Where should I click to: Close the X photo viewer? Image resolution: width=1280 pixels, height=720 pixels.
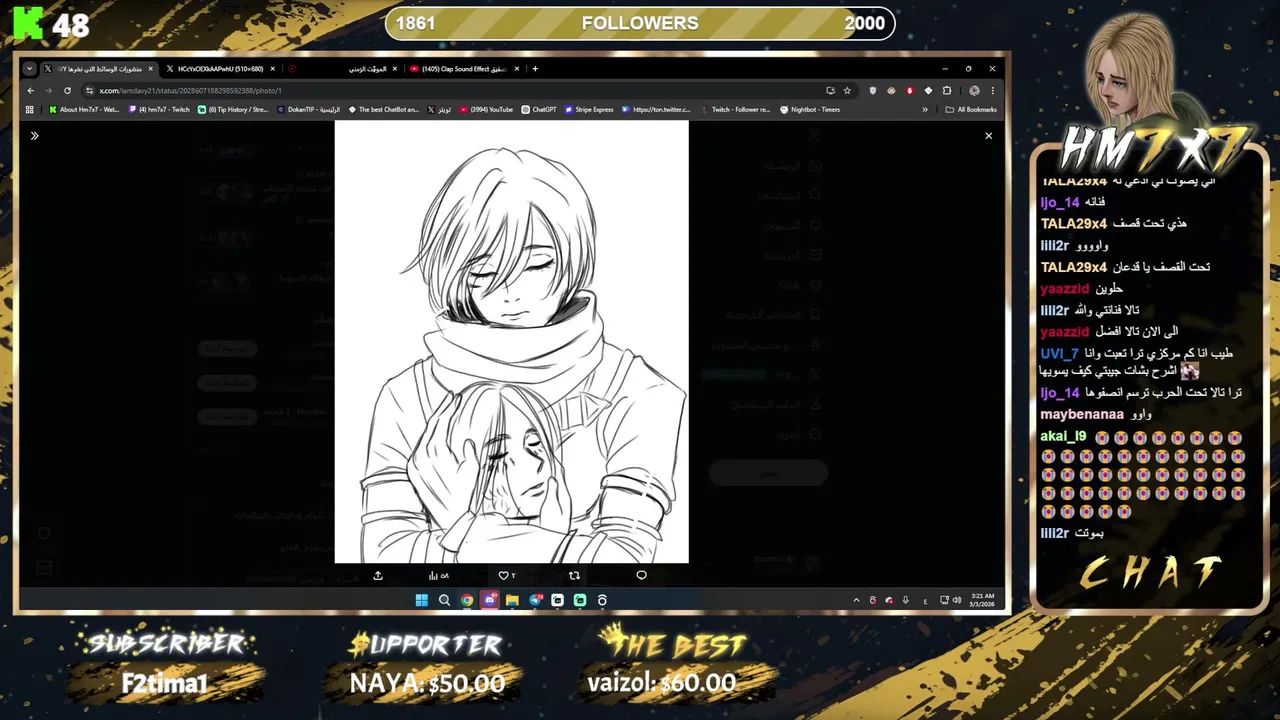988,136
